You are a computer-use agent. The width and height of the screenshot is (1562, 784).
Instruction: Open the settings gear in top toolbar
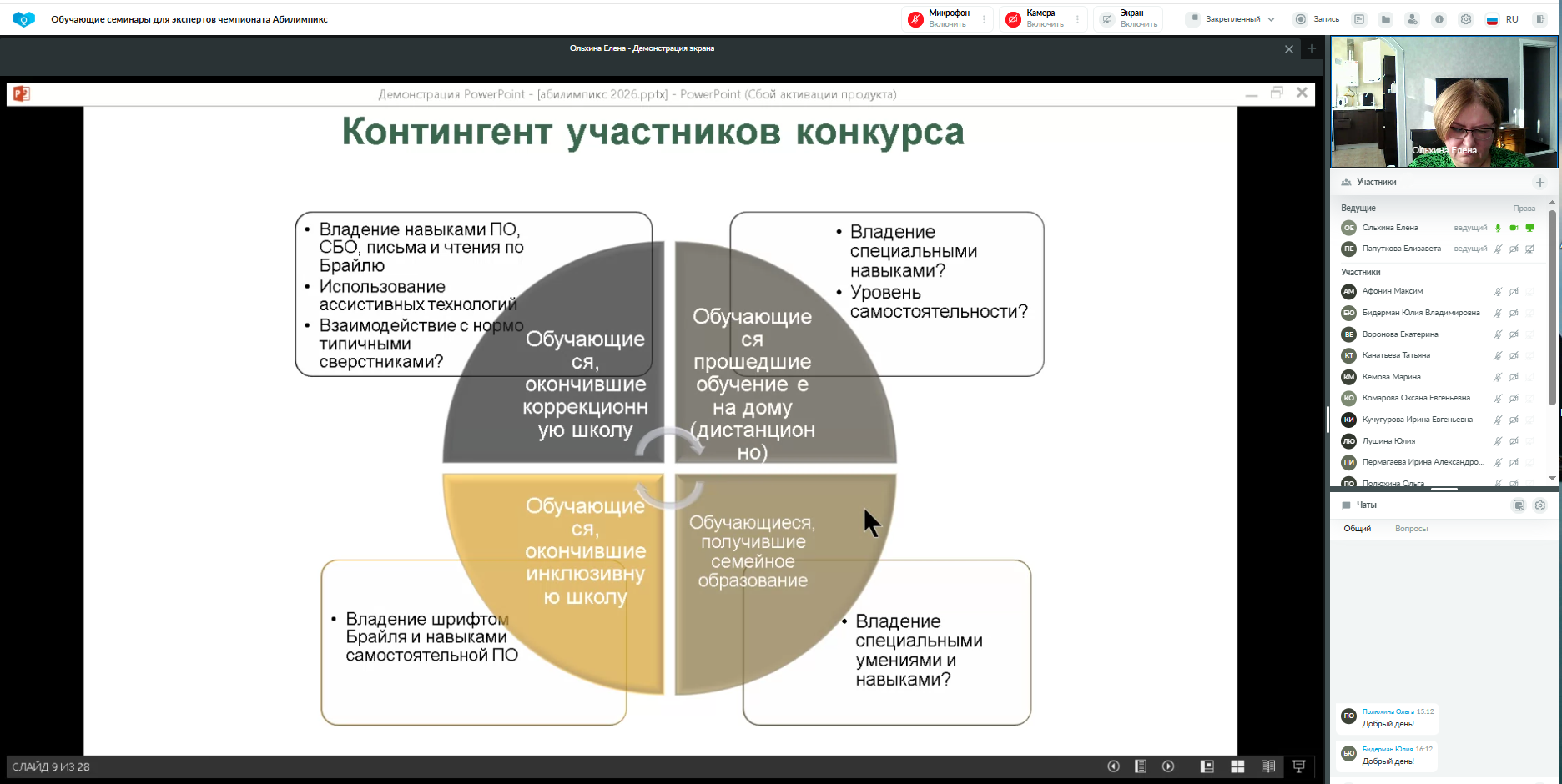(1465, 19)
